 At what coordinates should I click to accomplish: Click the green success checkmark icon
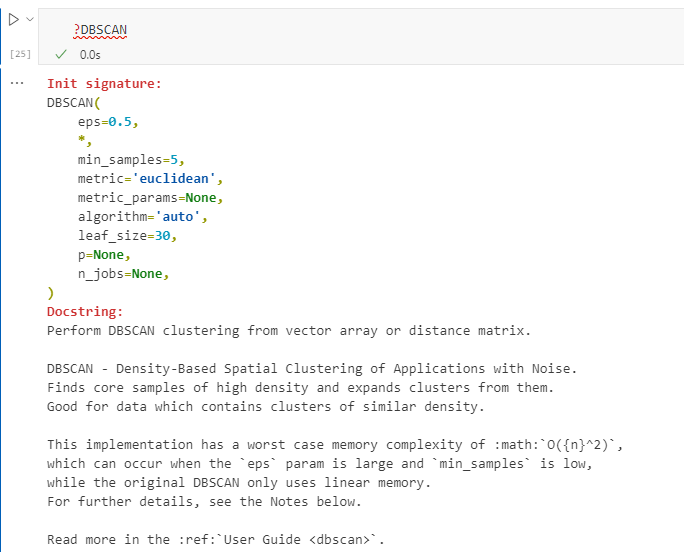61,55
